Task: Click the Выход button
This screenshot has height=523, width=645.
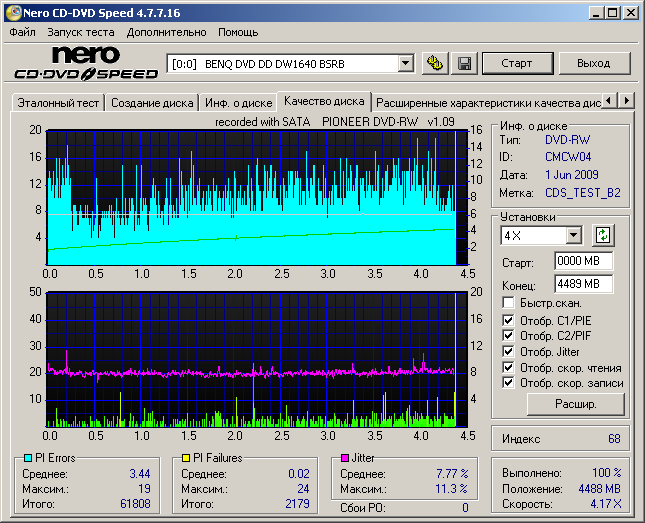Action: [x=594, y=63]
